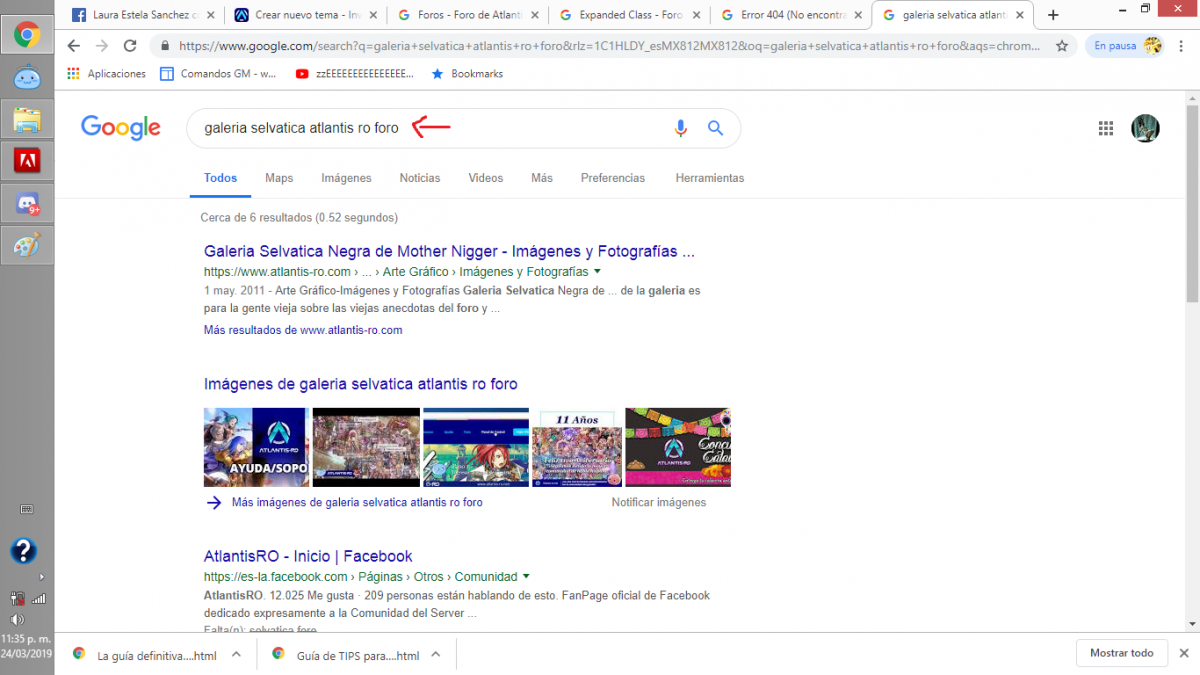The height and width of the screenshot is (675, 1200).
Task: Switch to the Error 404 tab
Action: [x=791, y=15]
